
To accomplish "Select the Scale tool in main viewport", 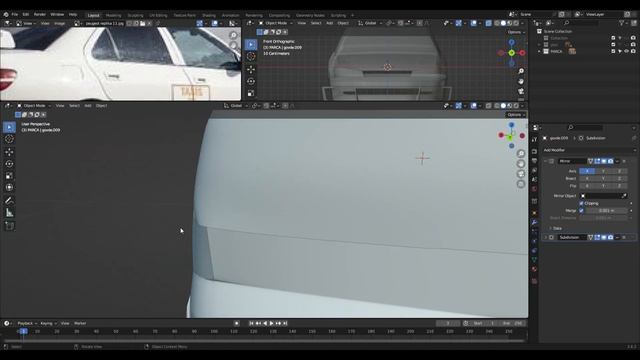I will (x=9, y=176).
